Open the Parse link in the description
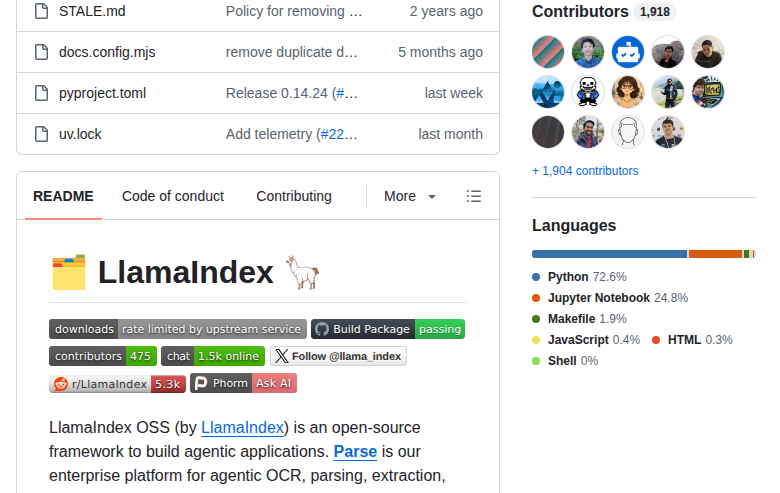The image size is (780, 493). (x=355, y=451)
